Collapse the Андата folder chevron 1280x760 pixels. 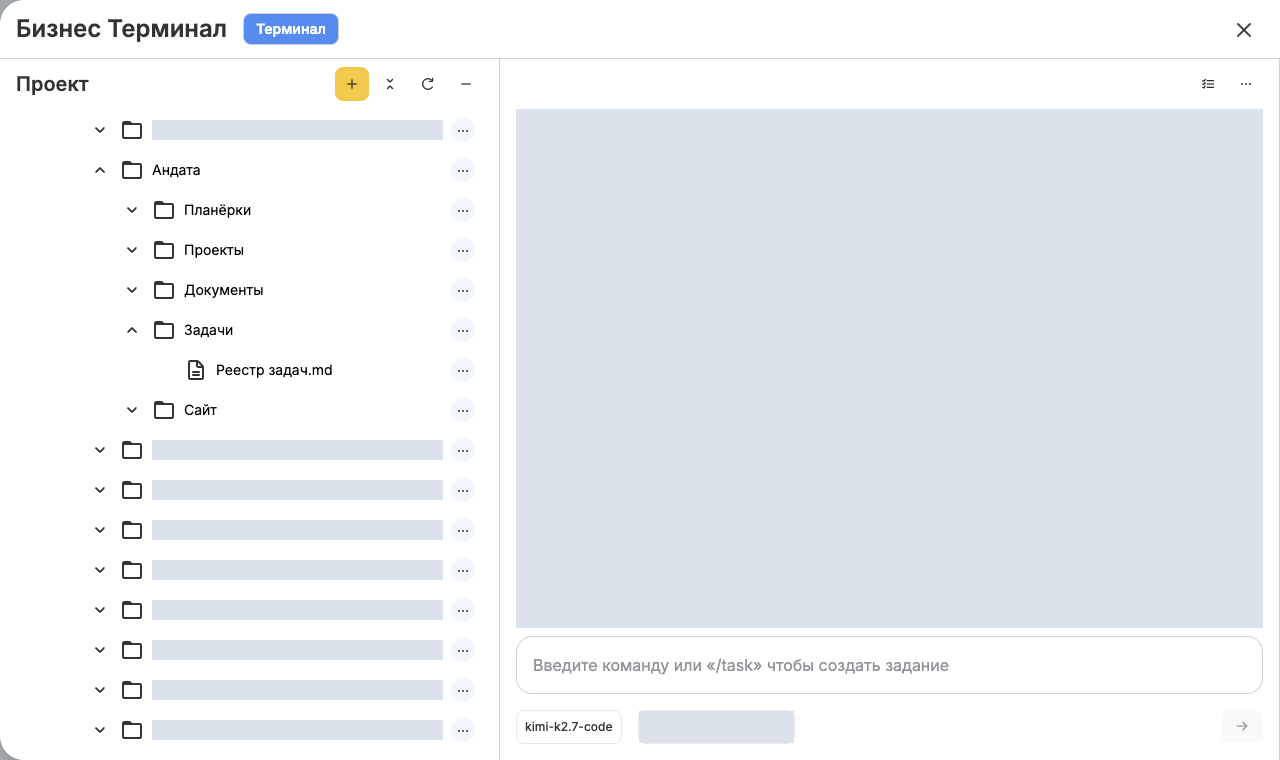click(100, 170)
